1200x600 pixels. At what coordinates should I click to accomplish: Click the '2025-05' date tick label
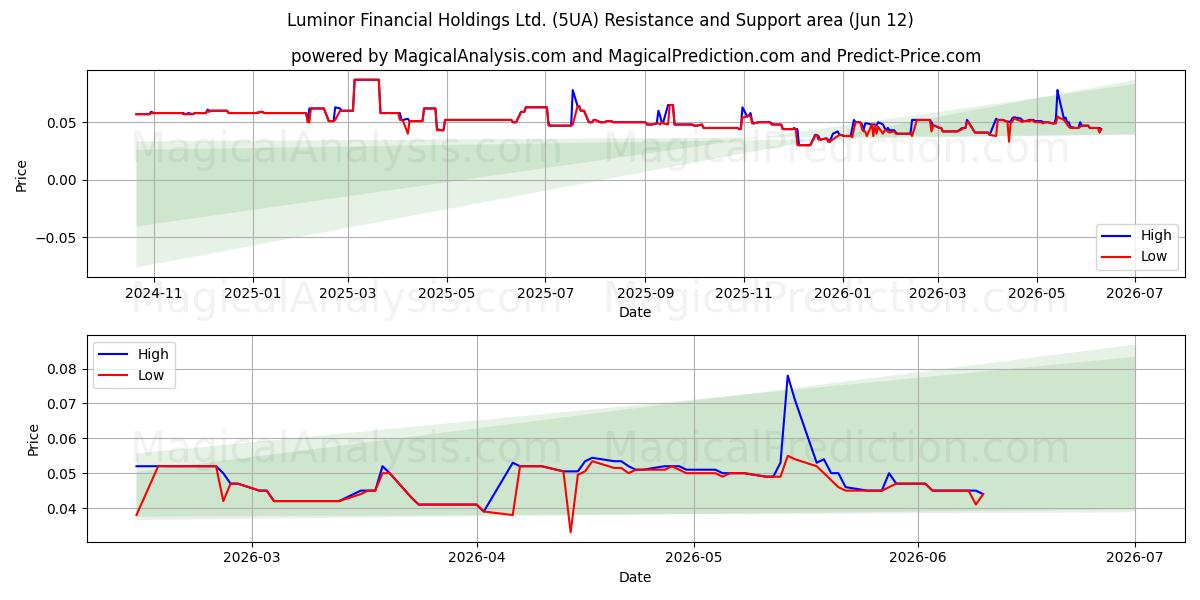coord(446,293)
